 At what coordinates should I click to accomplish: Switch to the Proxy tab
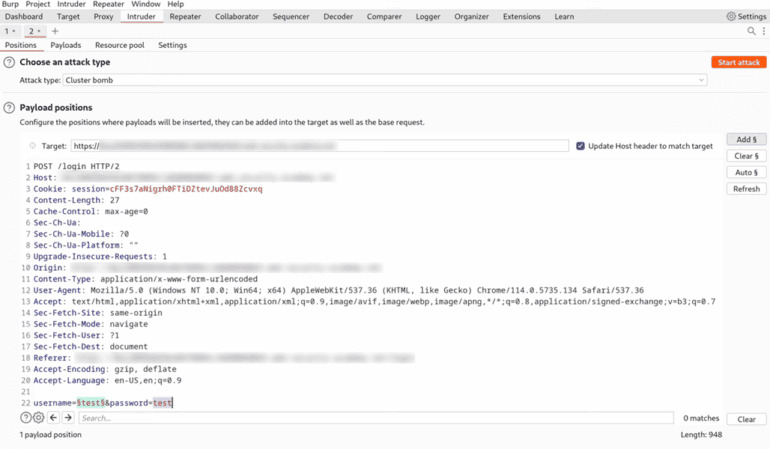click(103, 16)
